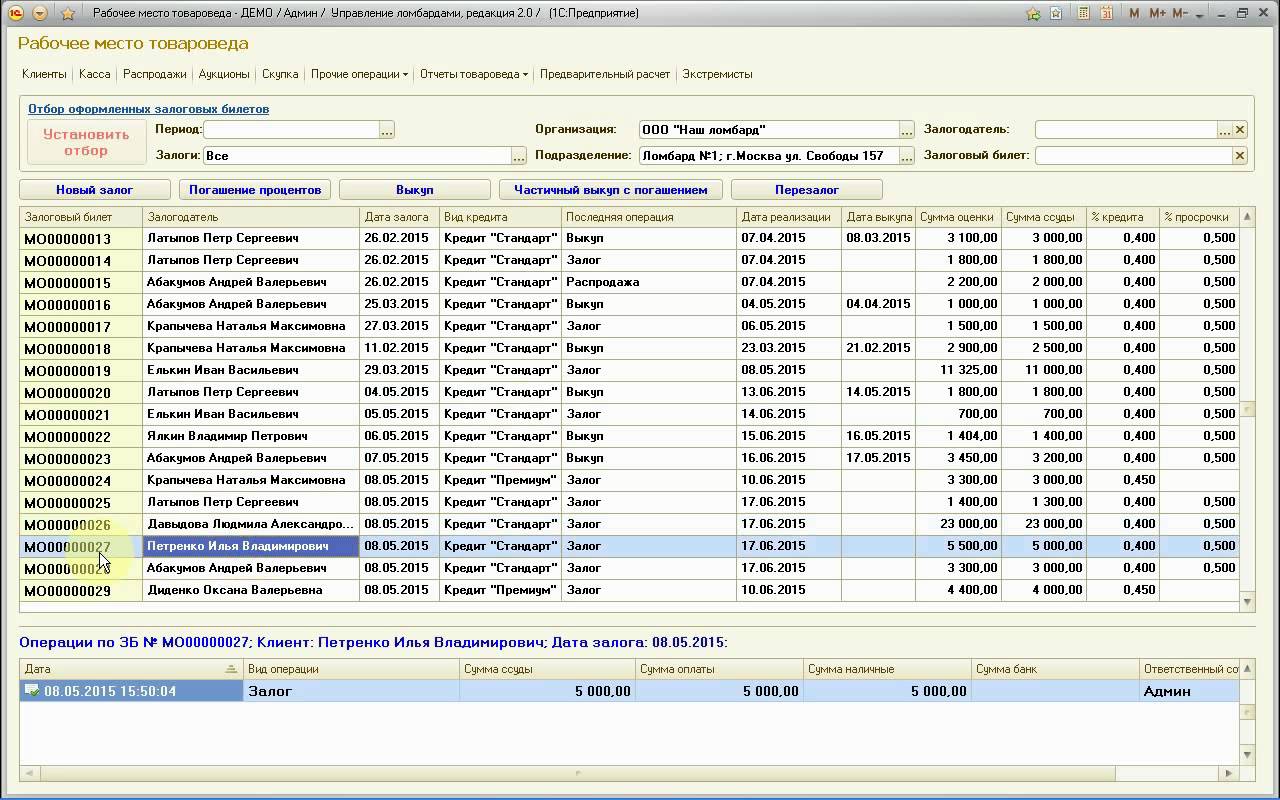Click into the Период input field
The image size is (1280, 800).
tap(291, 129)
